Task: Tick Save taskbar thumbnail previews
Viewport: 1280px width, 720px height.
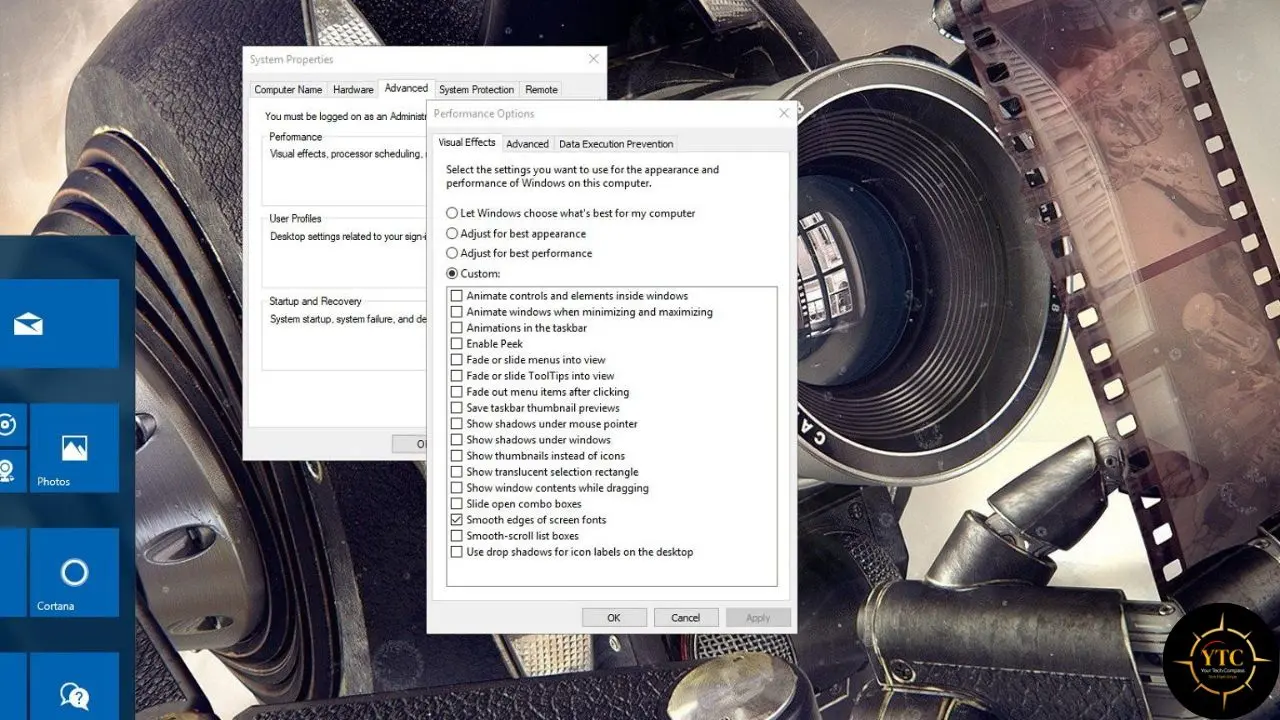Action: click(457, 408)
